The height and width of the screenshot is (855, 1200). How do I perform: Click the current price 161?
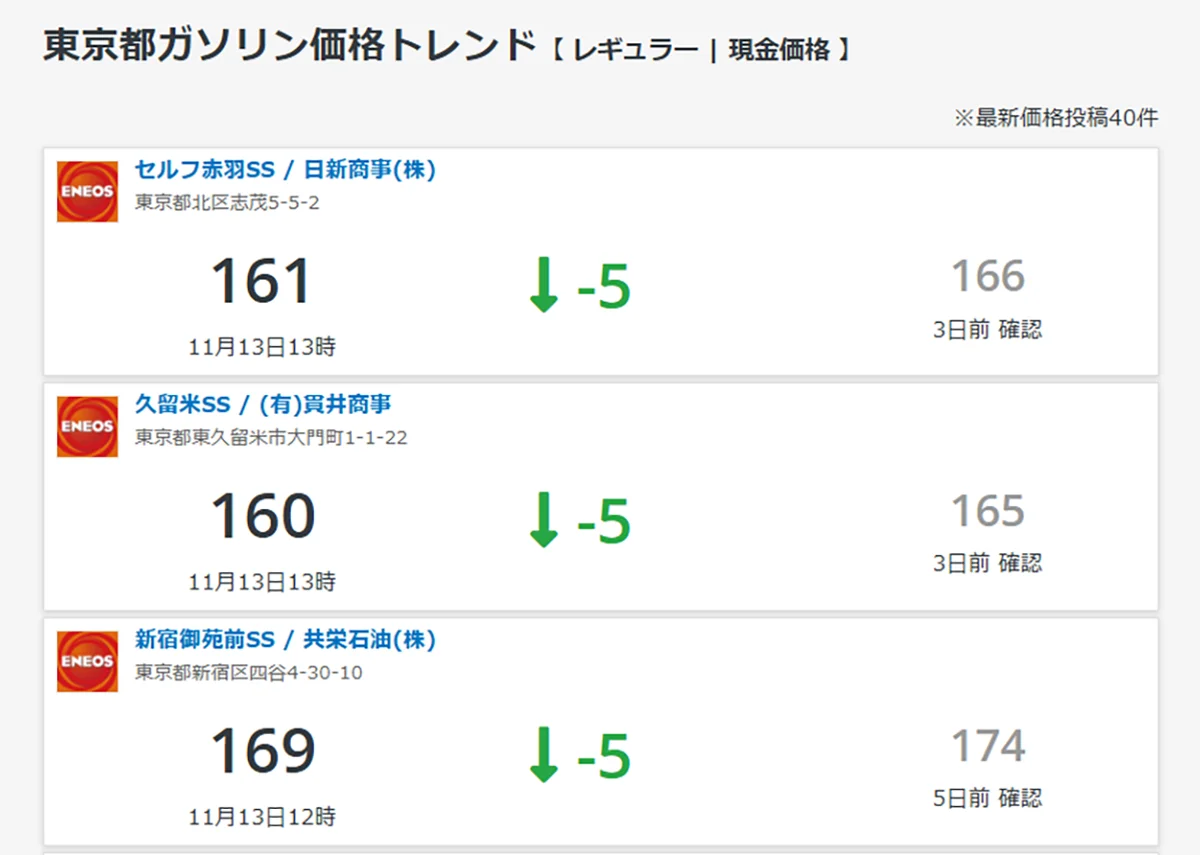click(262, 283)
